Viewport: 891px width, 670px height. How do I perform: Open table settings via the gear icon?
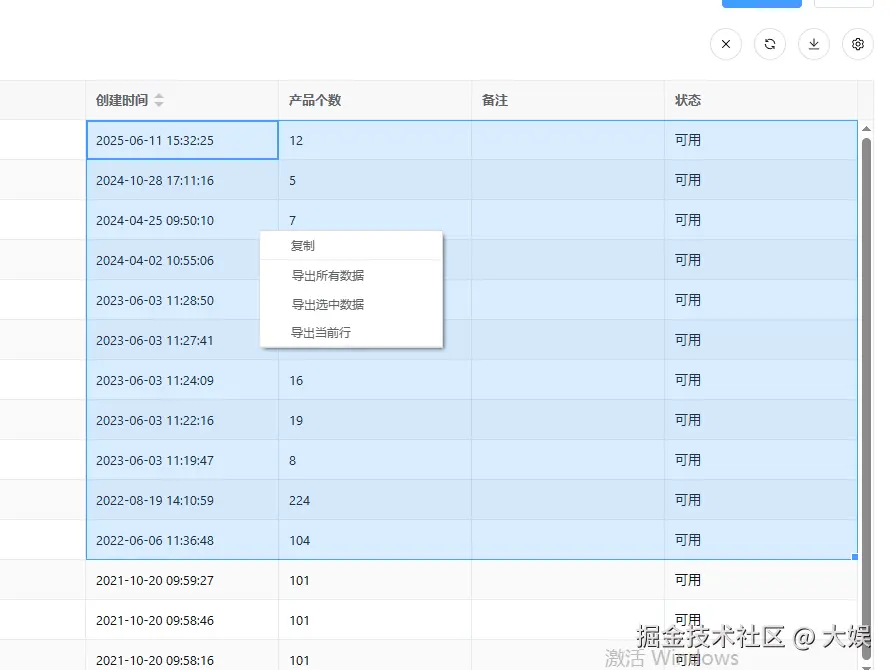857,44
